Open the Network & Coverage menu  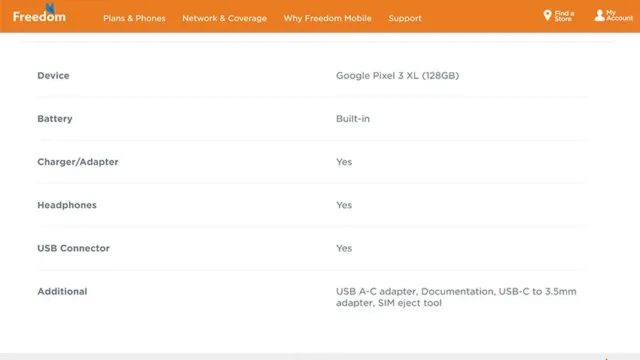224,18
